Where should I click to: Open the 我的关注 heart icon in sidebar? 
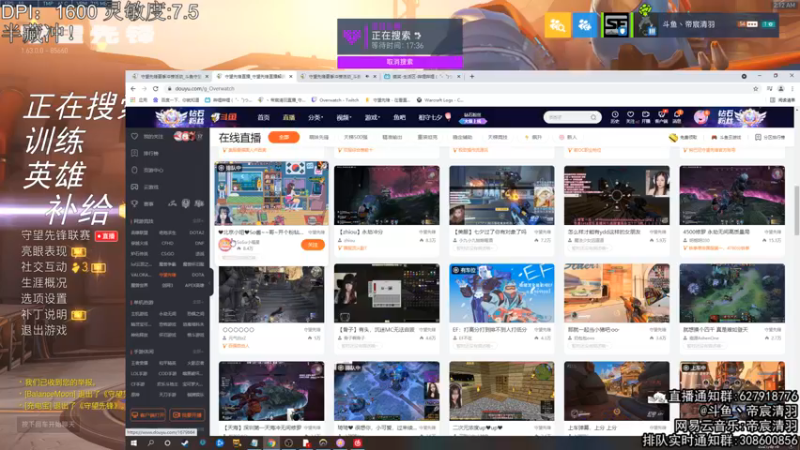tap(135, 137)
